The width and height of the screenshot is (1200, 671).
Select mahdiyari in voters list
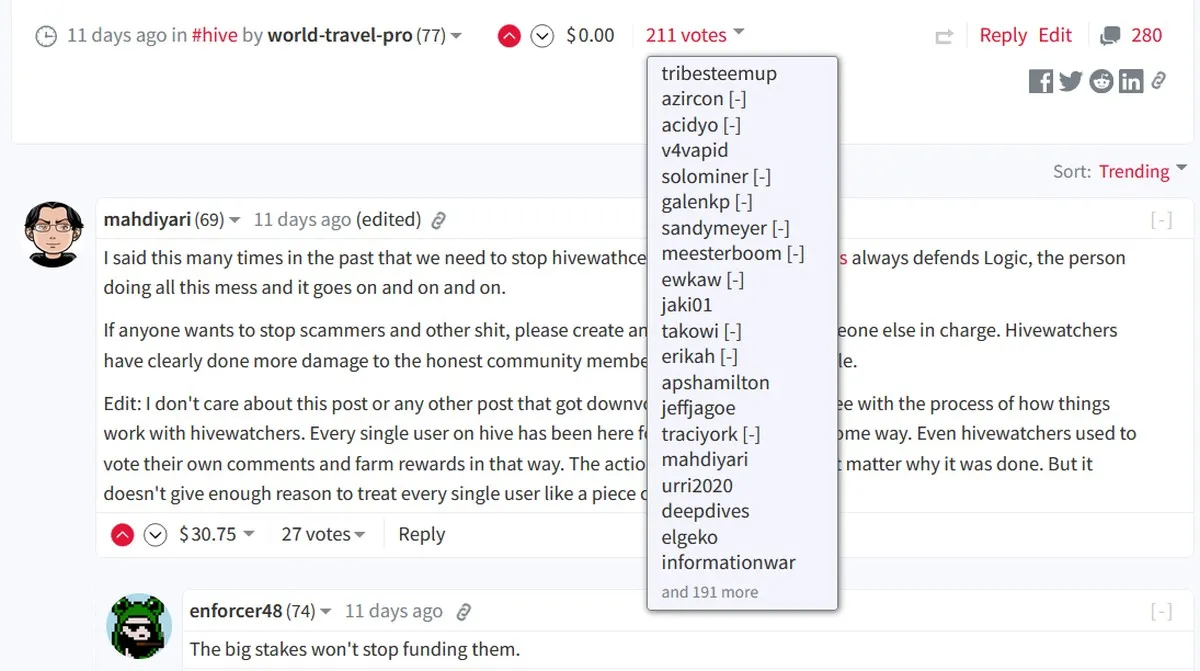coord(705,459)
